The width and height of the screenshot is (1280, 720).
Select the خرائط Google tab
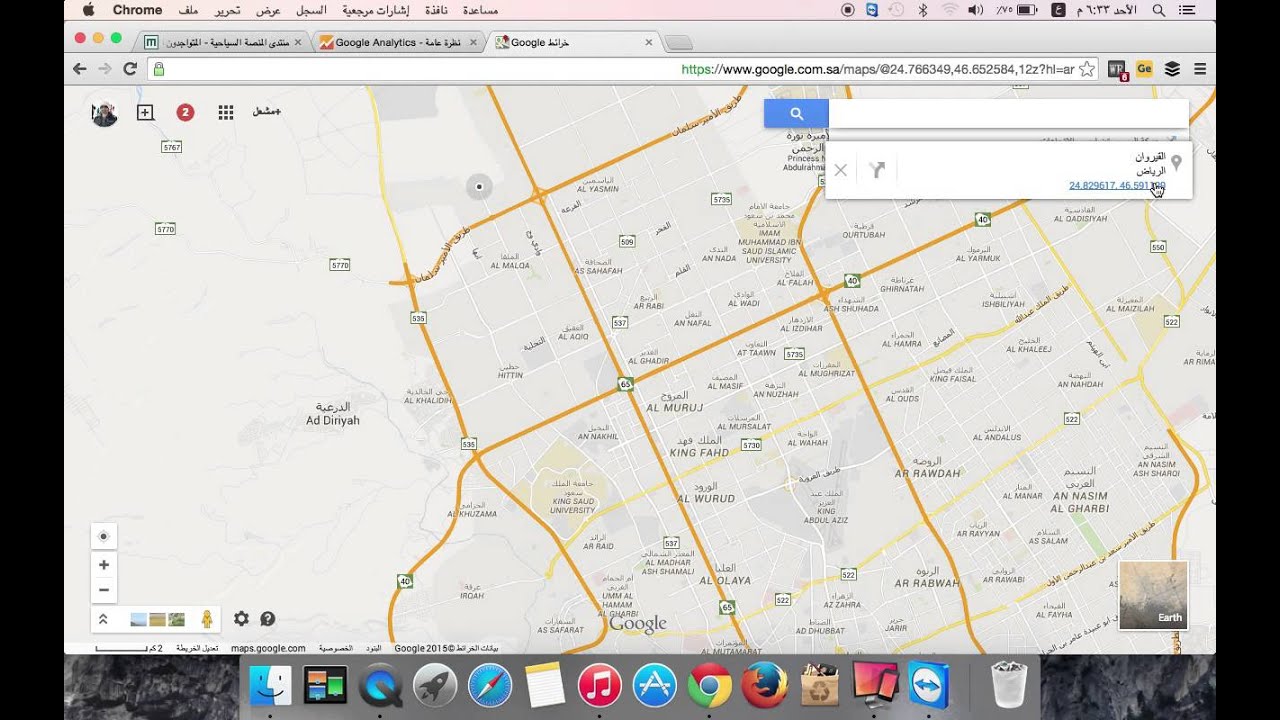[575, 42]
